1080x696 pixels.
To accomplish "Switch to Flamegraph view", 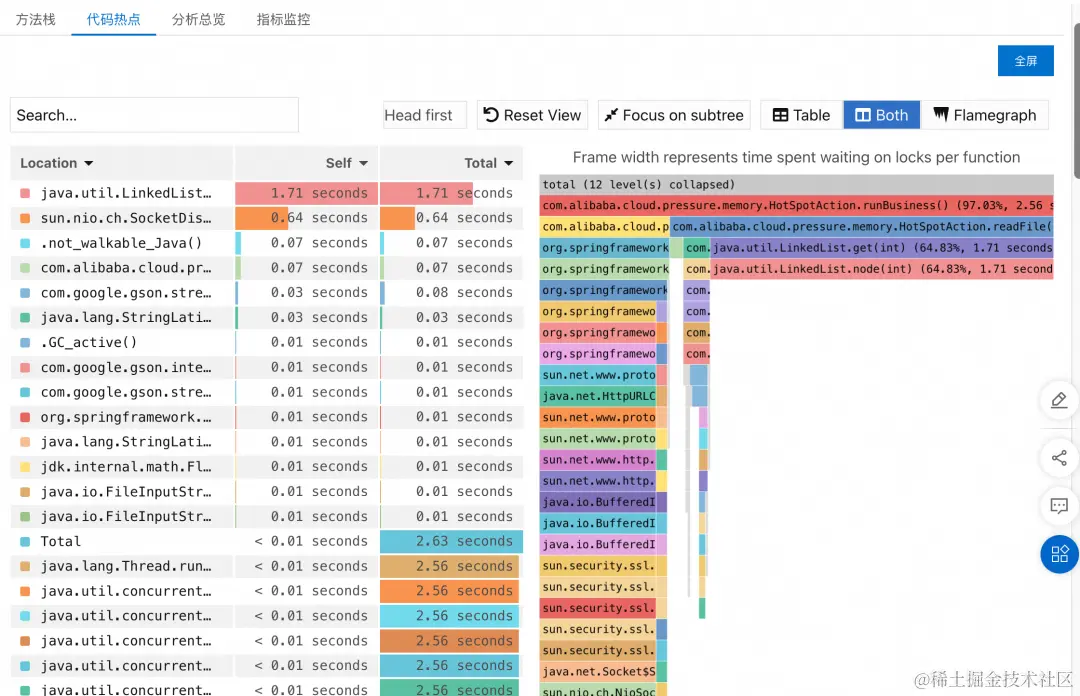I will (985, 115).
